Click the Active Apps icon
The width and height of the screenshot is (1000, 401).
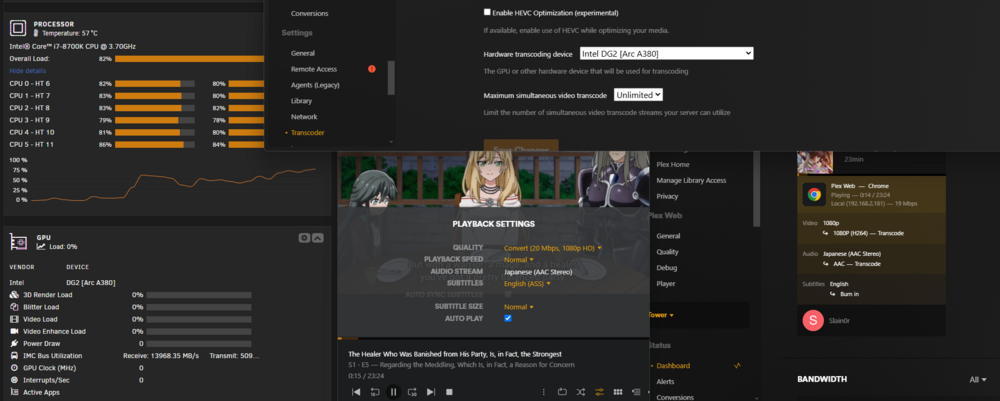tap(14, 392)
